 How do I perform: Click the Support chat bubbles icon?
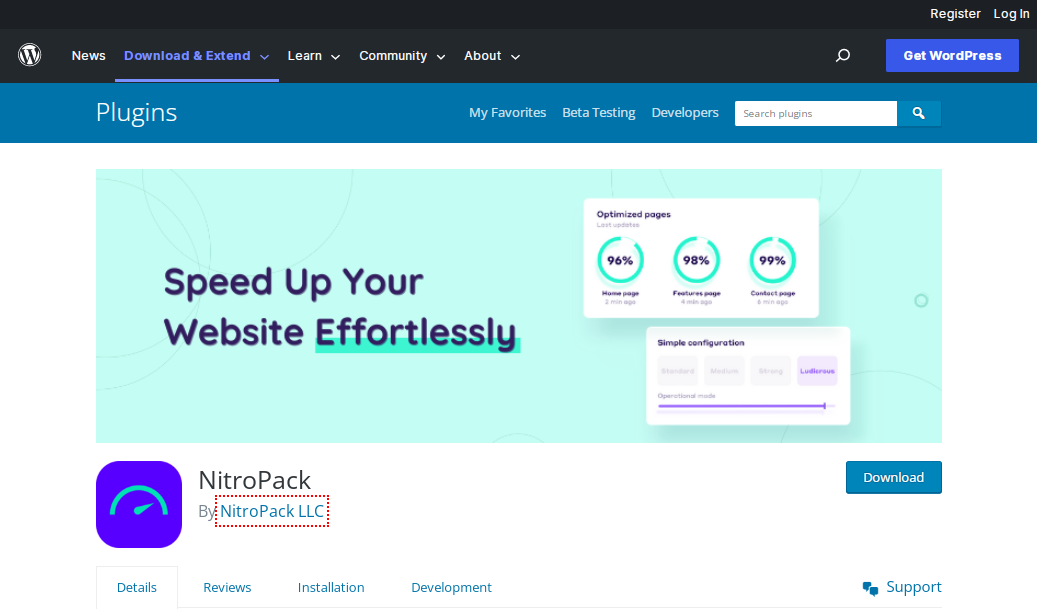tap(870, 588)
